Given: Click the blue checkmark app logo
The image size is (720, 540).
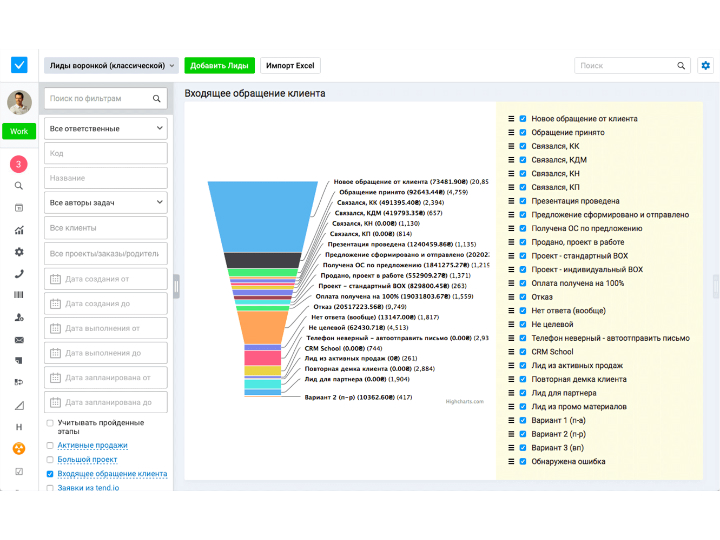Looking at the screenshot, I should pyautogui.click(x=19, y=66).
